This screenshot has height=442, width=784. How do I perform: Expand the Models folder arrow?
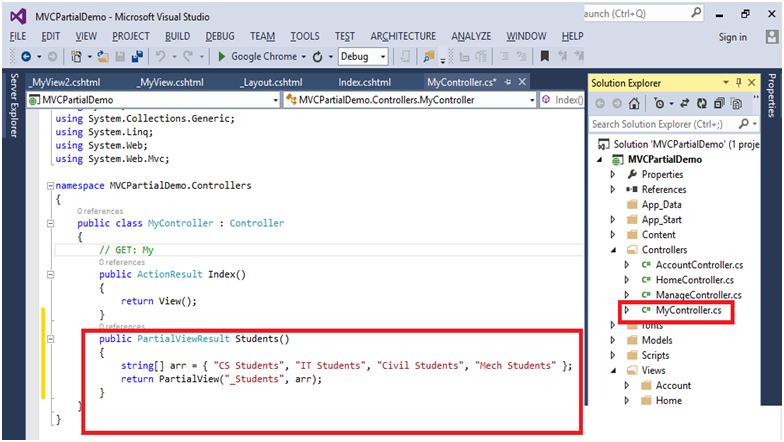(613, 340)
